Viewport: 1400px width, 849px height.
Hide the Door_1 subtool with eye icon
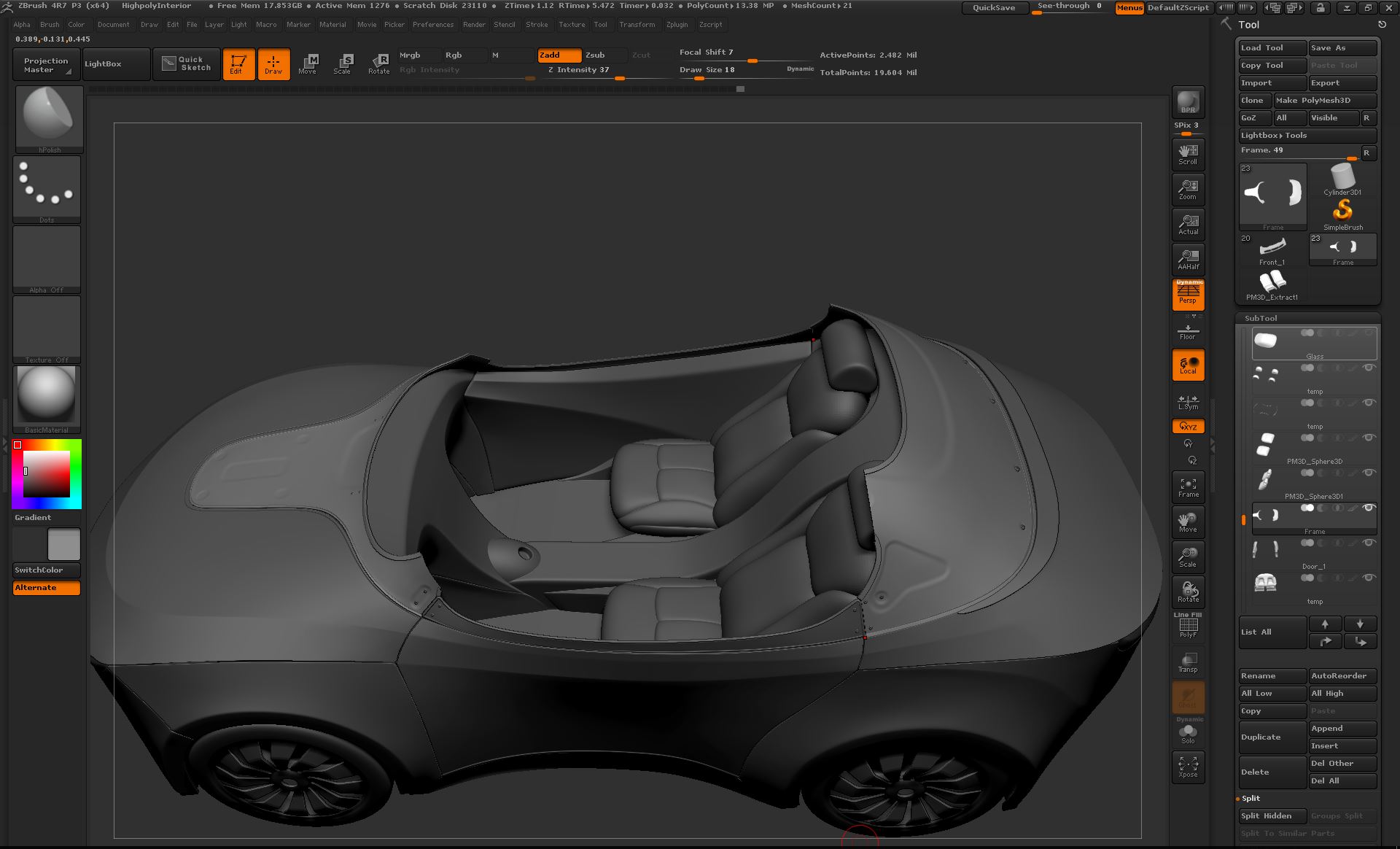(x=1369, y=543)
